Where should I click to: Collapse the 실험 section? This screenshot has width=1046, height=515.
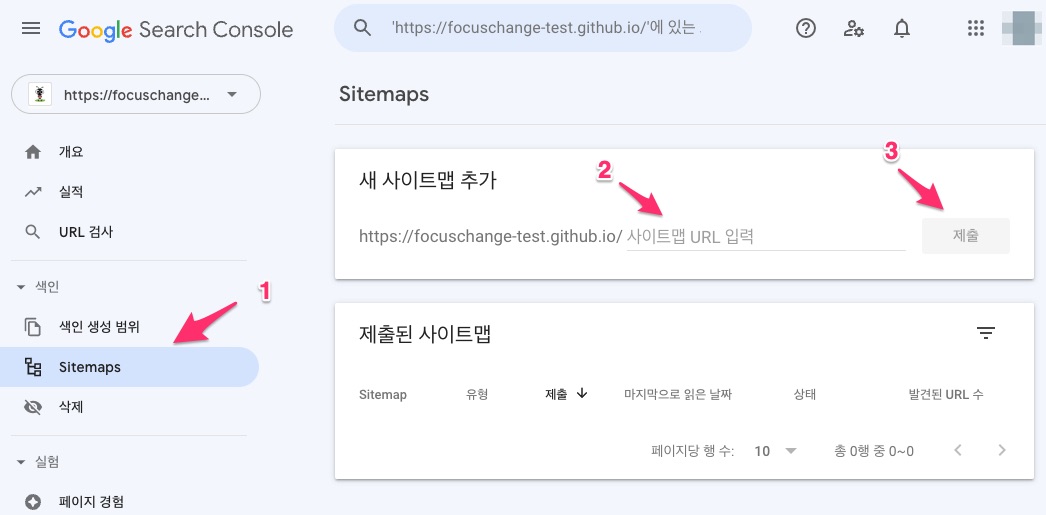point(38,462)
